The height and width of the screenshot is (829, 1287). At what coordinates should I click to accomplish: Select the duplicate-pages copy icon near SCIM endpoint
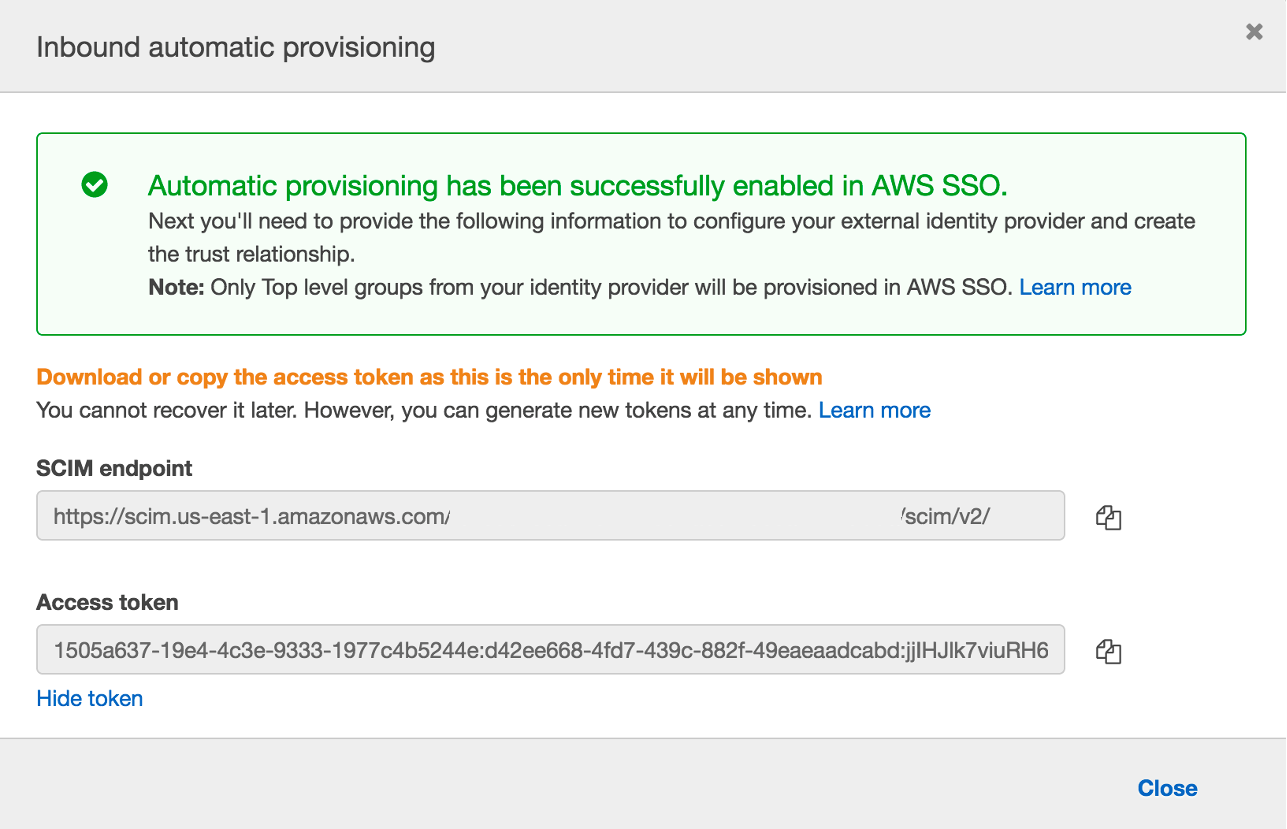[x=1108, y=517]
